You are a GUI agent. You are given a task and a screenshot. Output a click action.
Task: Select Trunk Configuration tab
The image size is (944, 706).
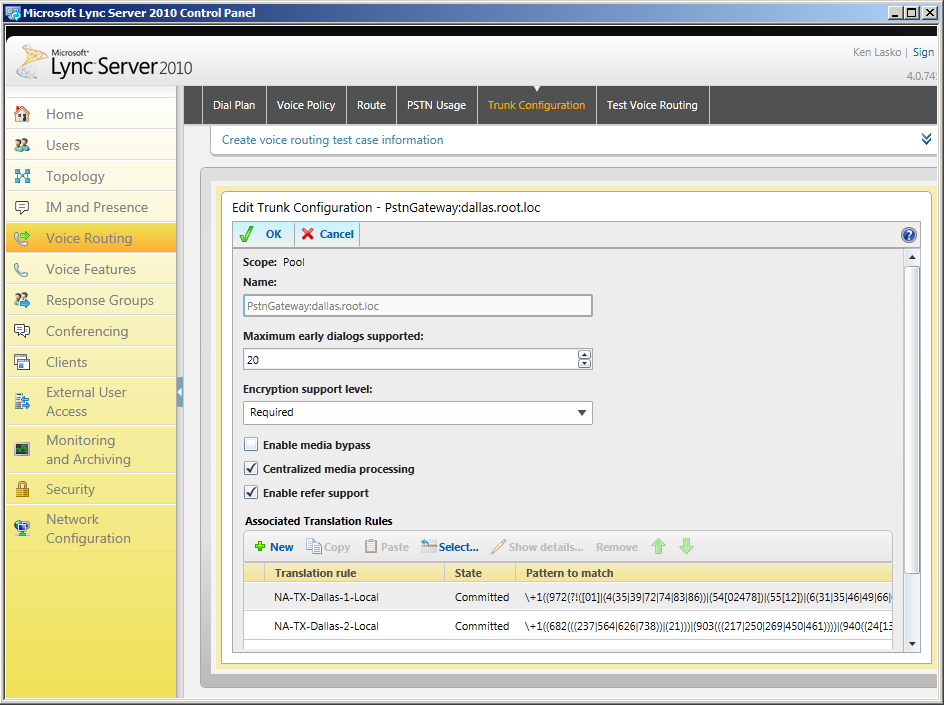pos(536,105)
